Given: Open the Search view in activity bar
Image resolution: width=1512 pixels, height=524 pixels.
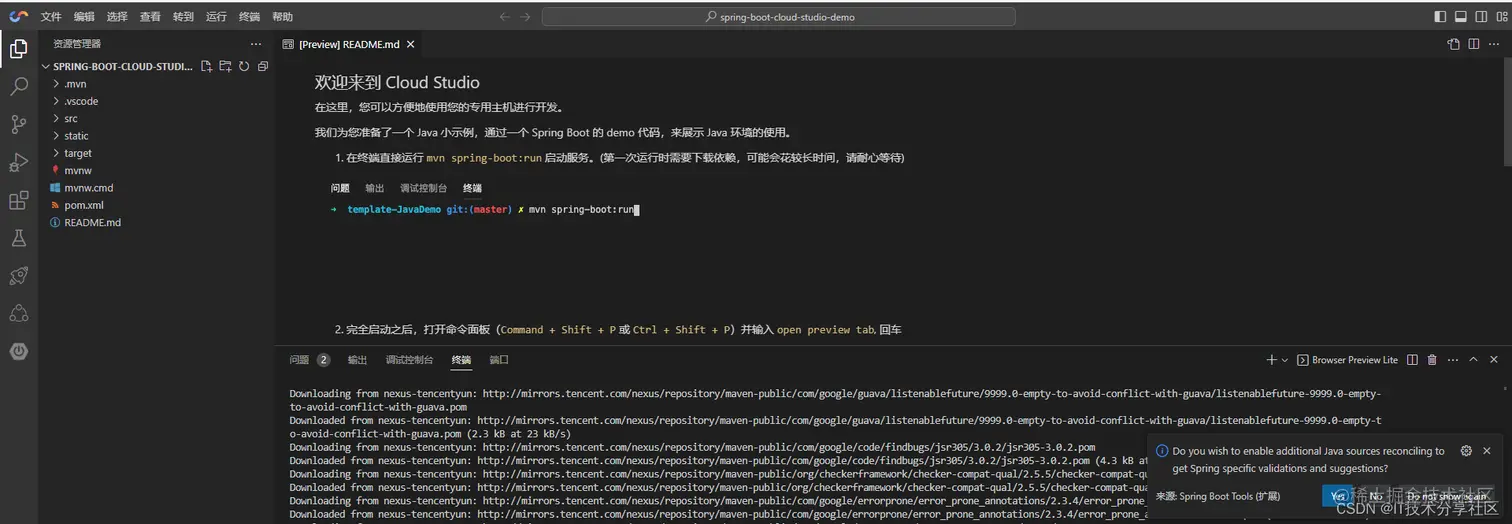Looking at the screenshot, I should 19,86.
